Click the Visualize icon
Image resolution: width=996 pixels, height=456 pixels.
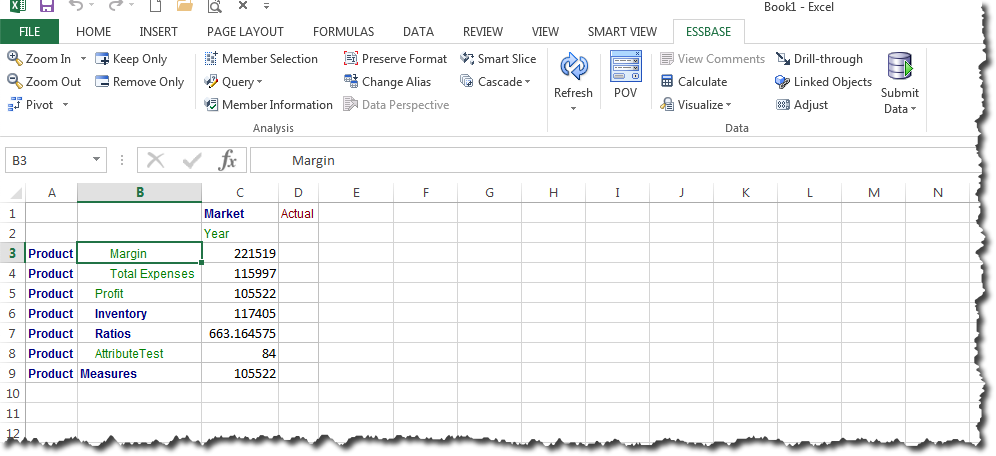coord(667,105)
